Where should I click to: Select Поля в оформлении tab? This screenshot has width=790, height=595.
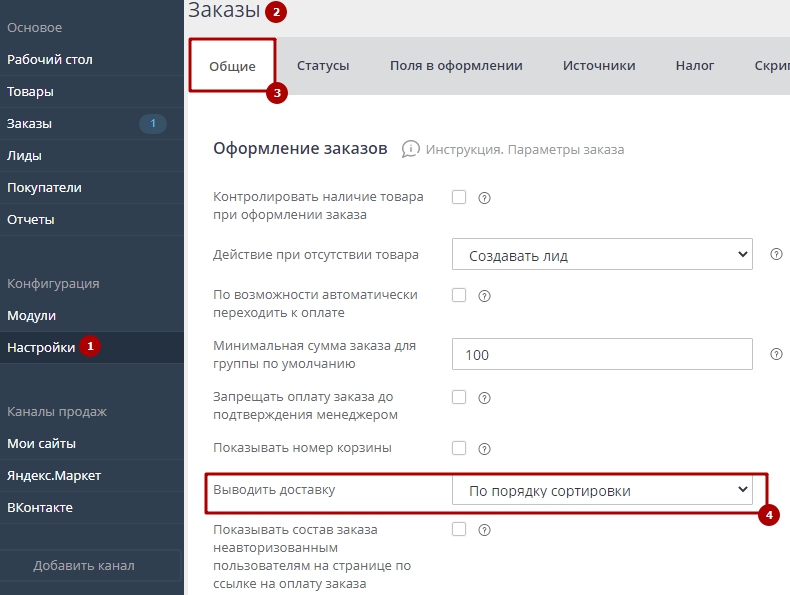tap(456, 65)
